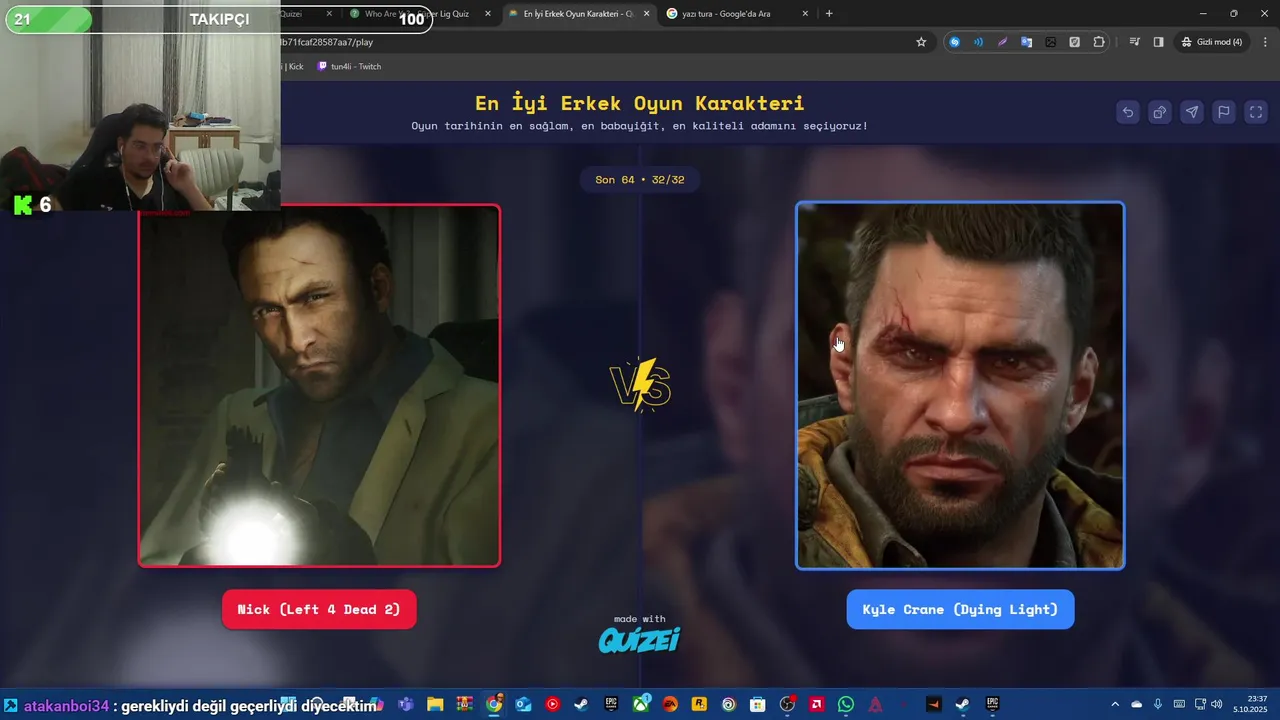Open Rockstar Games Launcher from the taskbar
1280x720 pixels.
point(699,704)
